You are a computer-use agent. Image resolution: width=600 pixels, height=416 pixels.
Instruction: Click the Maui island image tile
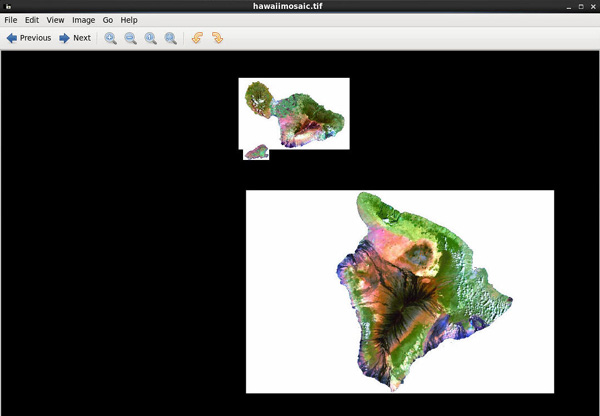pyautogui.click(x=294, y=114)
